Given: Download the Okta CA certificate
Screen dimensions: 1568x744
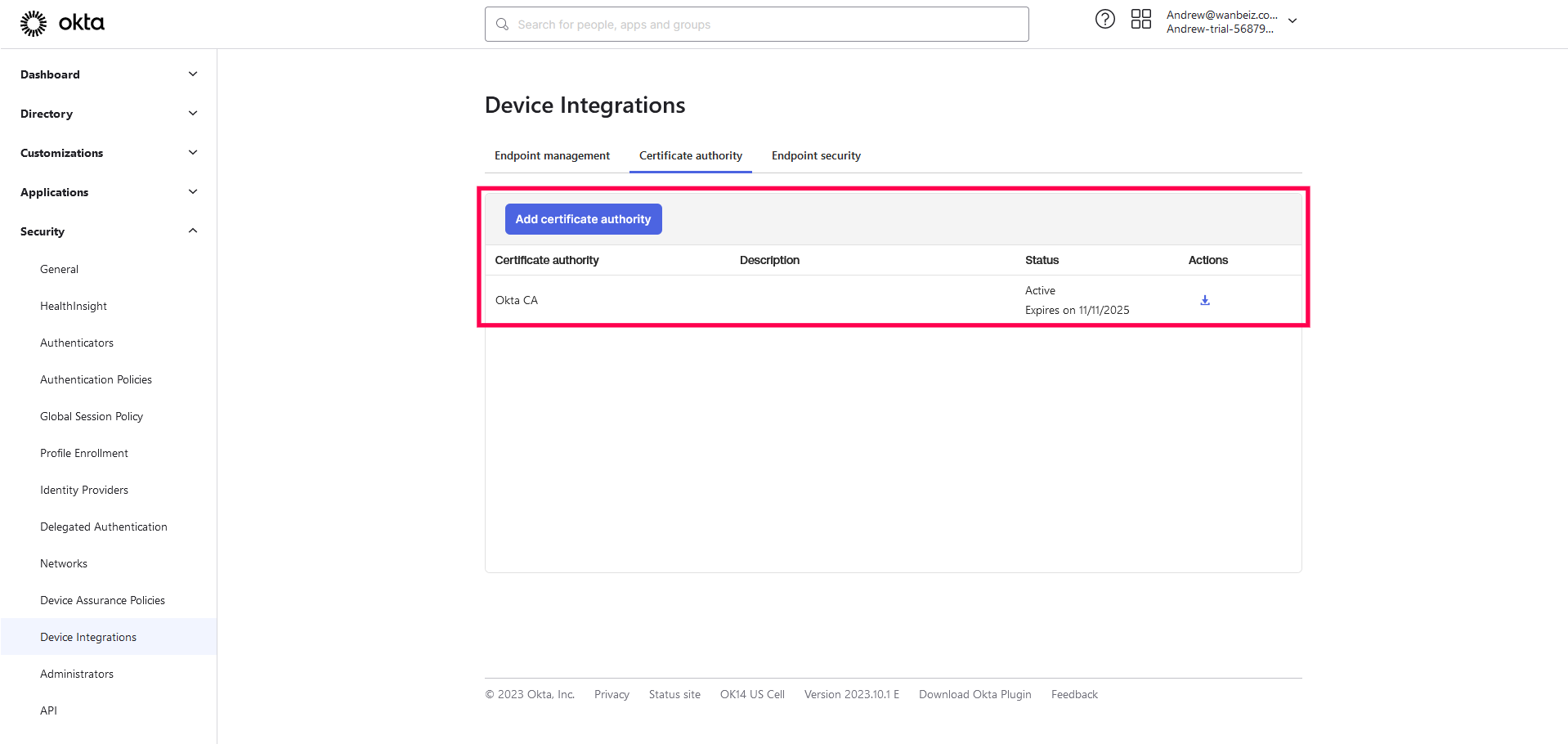Looking at the screenshot, I should point(1204,301).
